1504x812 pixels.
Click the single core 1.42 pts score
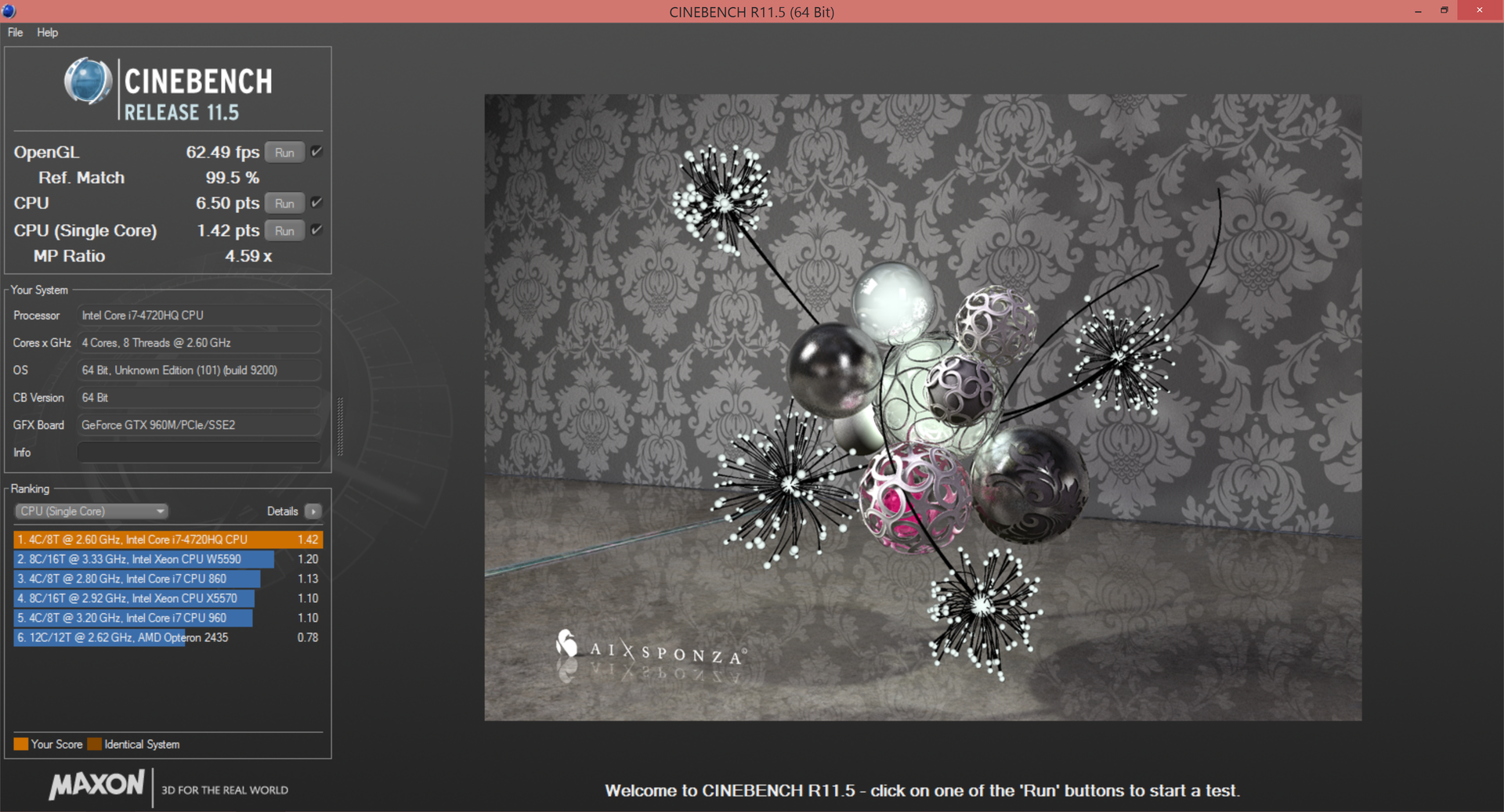pos(228,231)
